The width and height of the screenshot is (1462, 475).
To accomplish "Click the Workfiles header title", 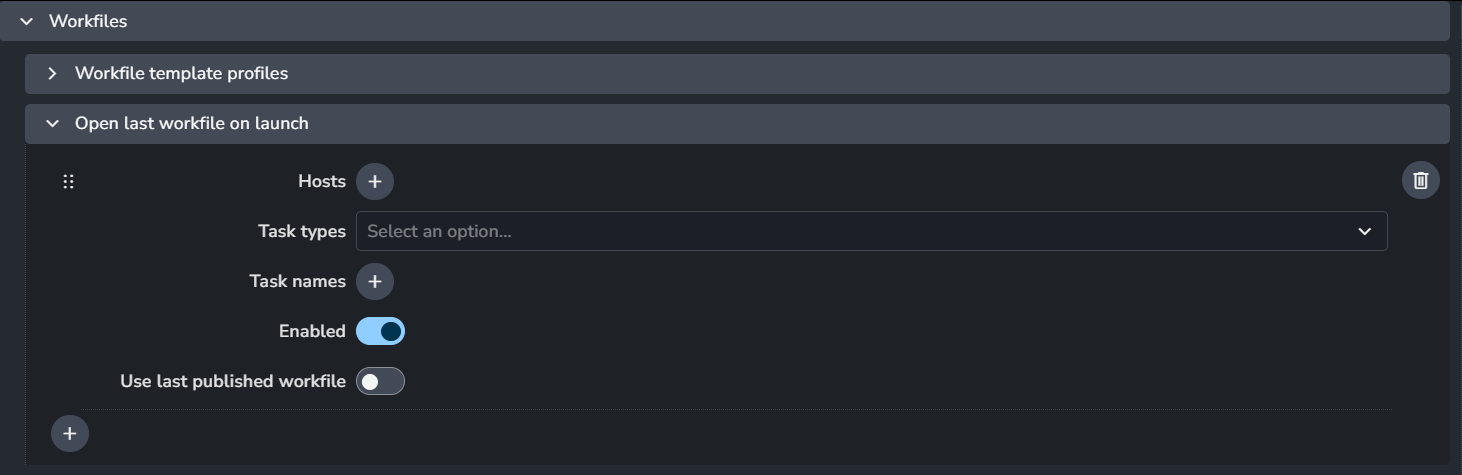I will [x=88, y=21].
